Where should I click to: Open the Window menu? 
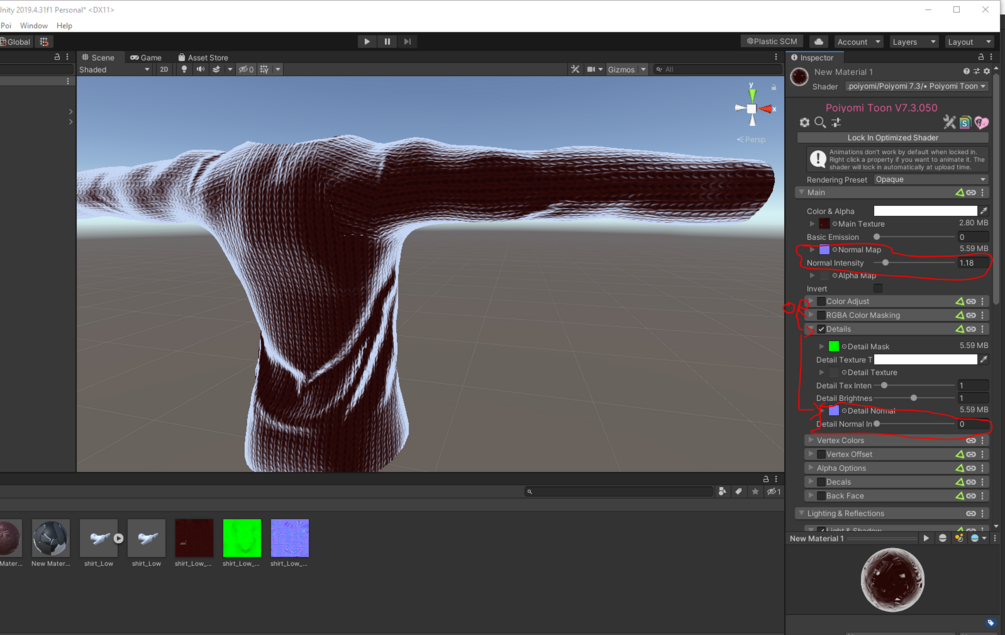point(33,26)
